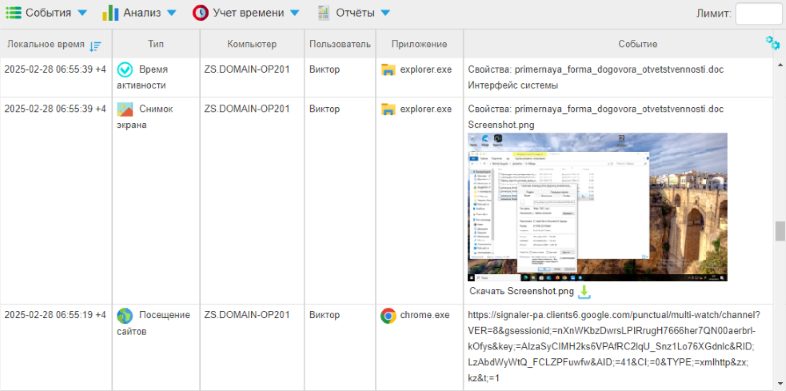The width and height of the screenshot is (786, 391).
Task: Click the vertical scrollbar thumb
Action: tap(779, 231)
